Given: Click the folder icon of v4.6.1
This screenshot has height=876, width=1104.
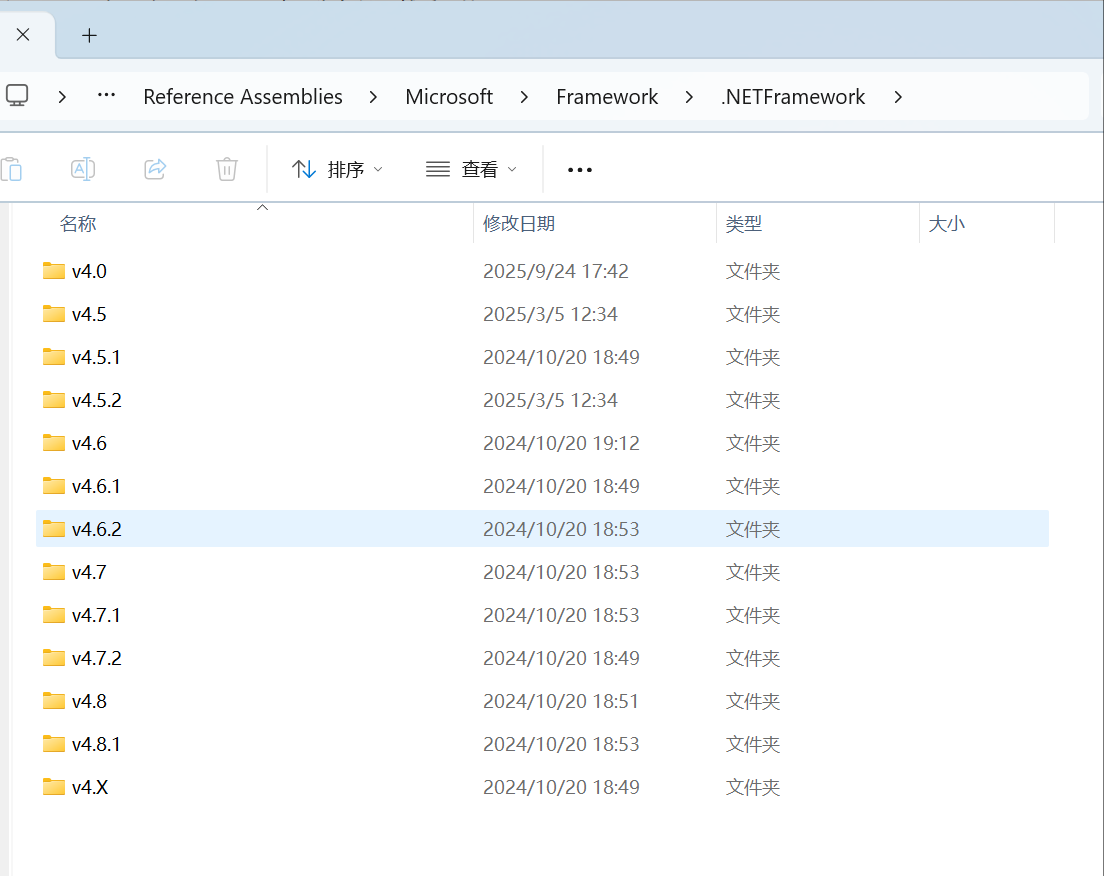Looking at the screenshot, I should [54, 485].
